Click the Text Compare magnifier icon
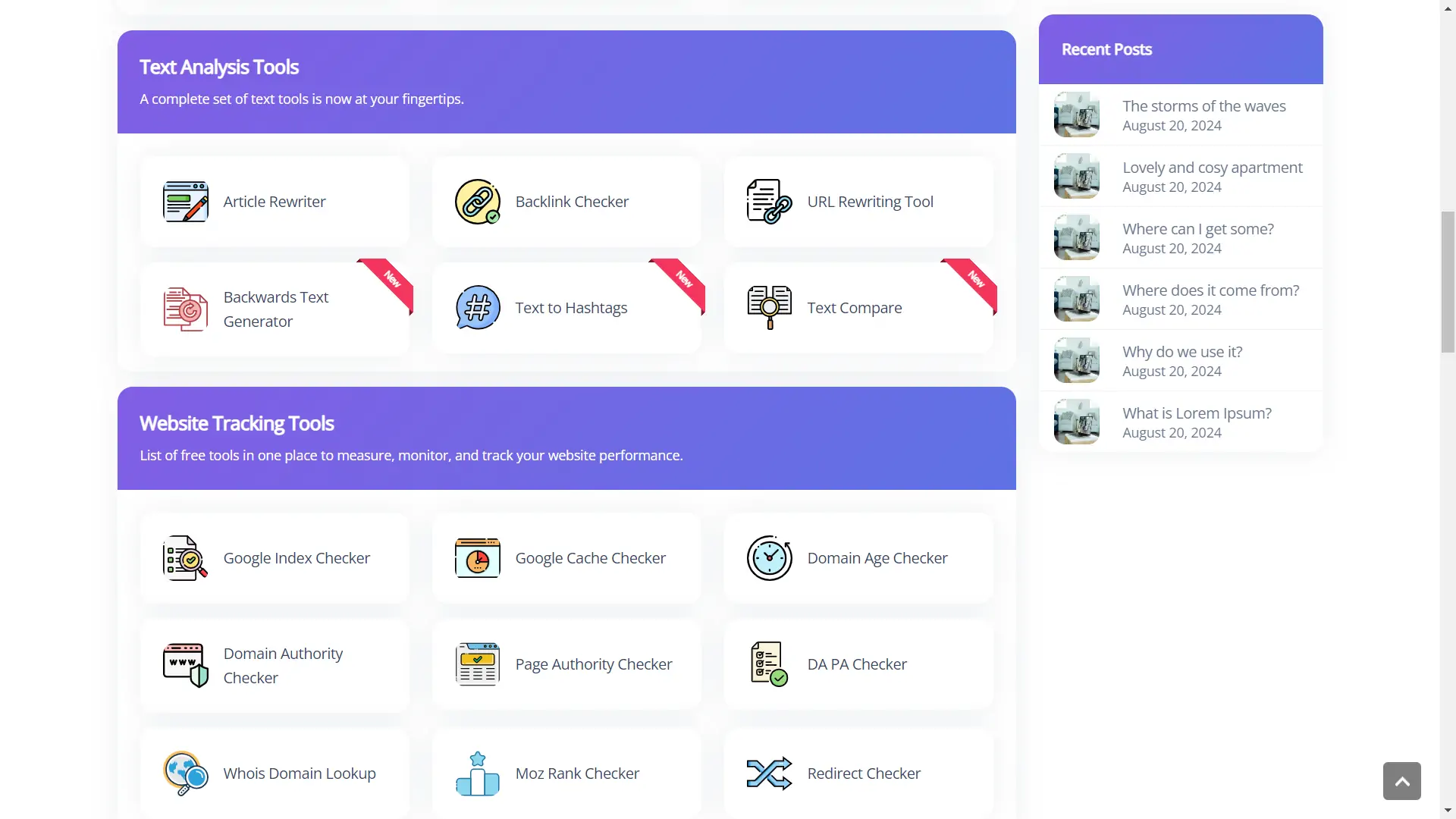Image resolution: width=1456 pixels, height=819 pixels. click(x=769, y=308)
